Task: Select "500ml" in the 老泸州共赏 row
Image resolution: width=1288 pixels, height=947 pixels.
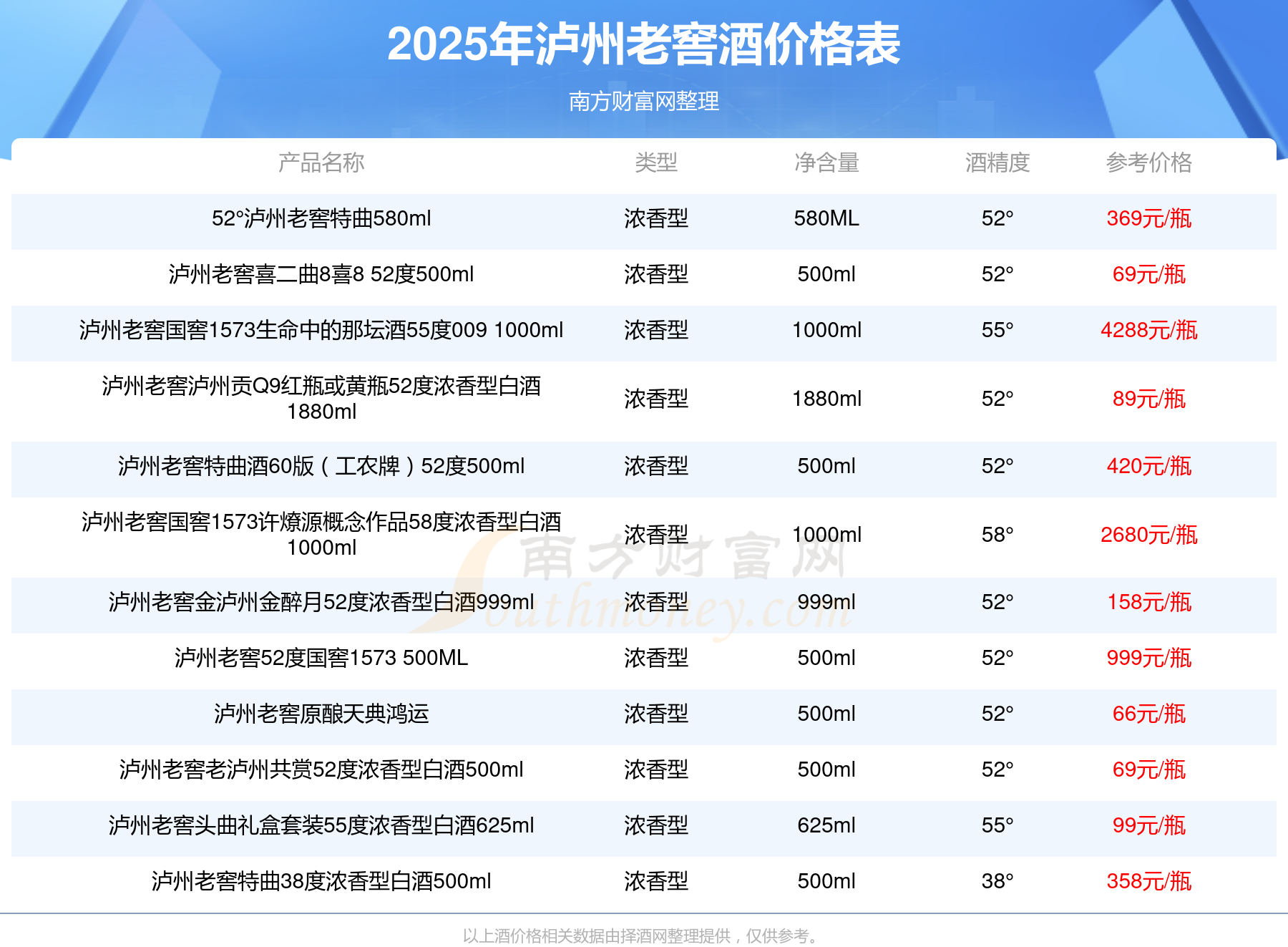Action: (826, 769)
